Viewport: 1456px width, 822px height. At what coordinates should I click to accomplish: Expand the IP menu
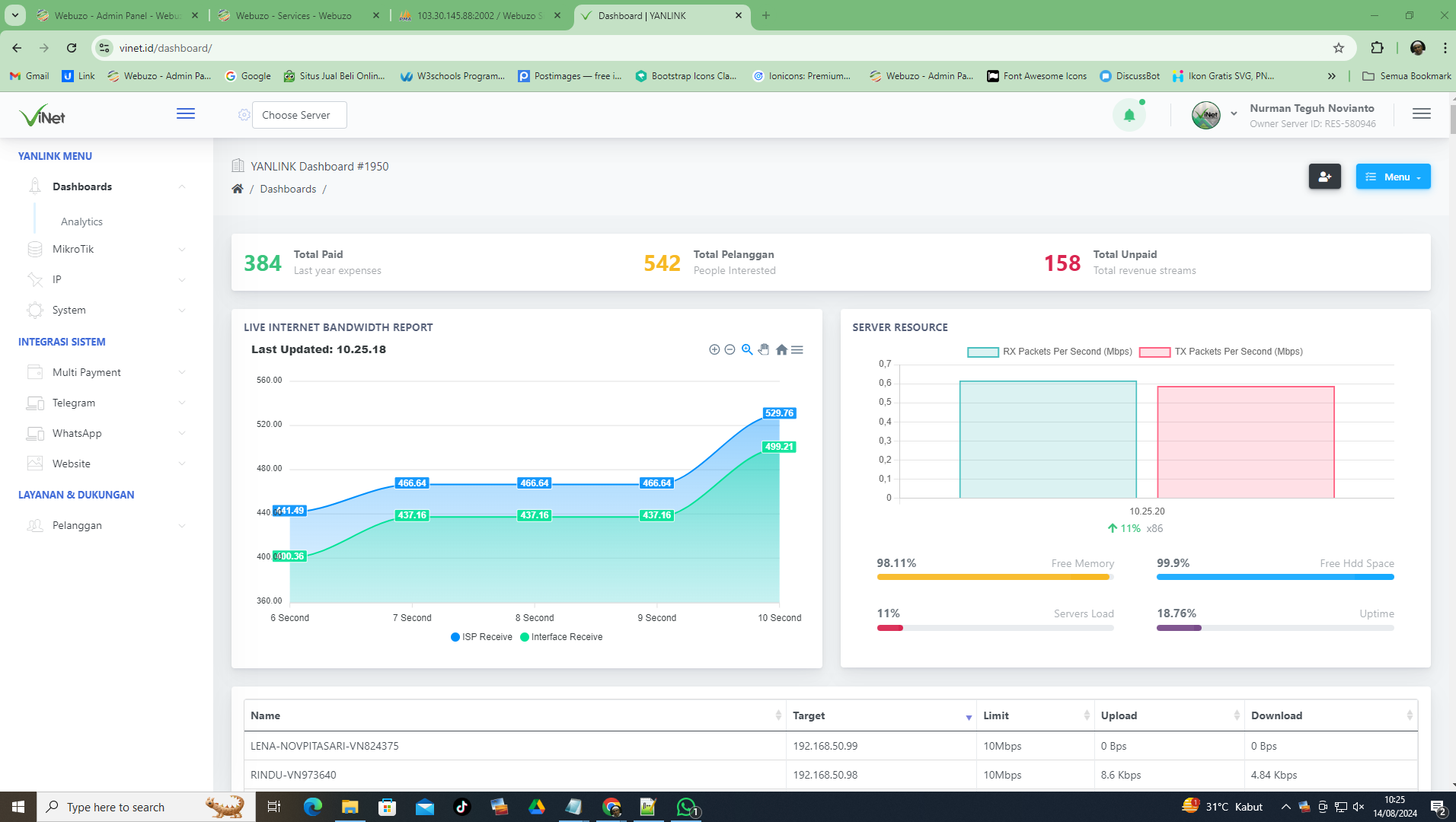107,279
